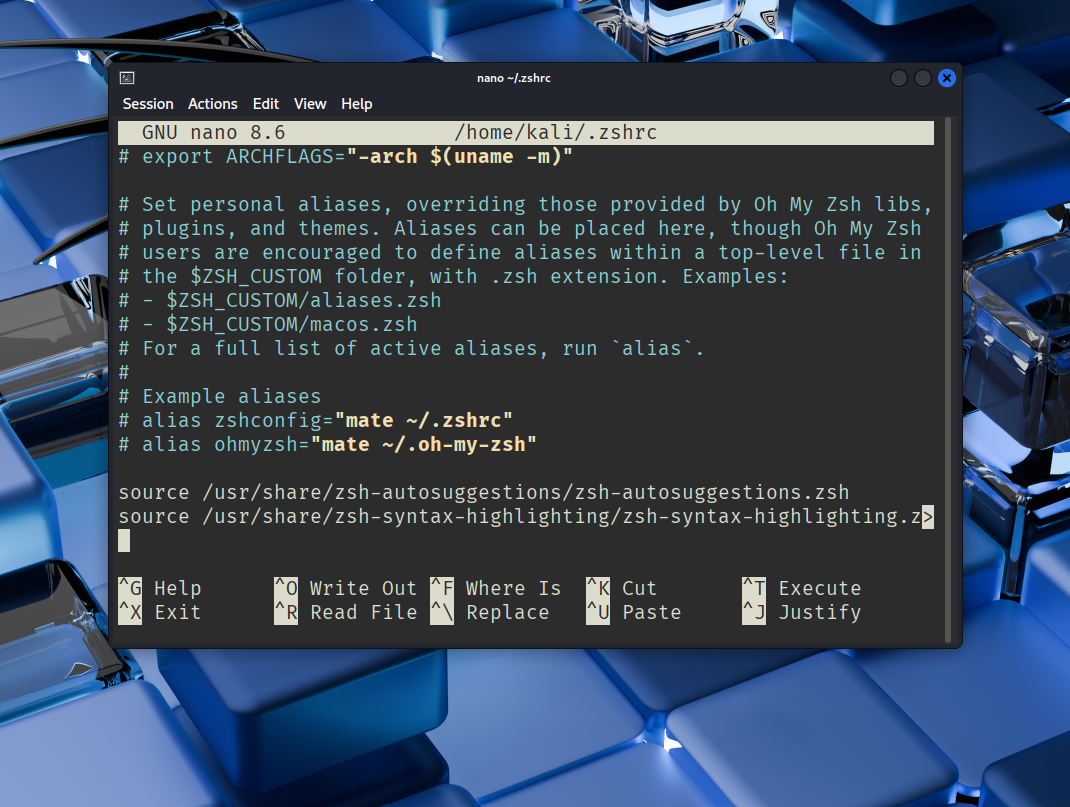This screenshot has height=807, width=1070.
Task: Click the ^O Write Out shortcut
Action: tap(345, 588)
